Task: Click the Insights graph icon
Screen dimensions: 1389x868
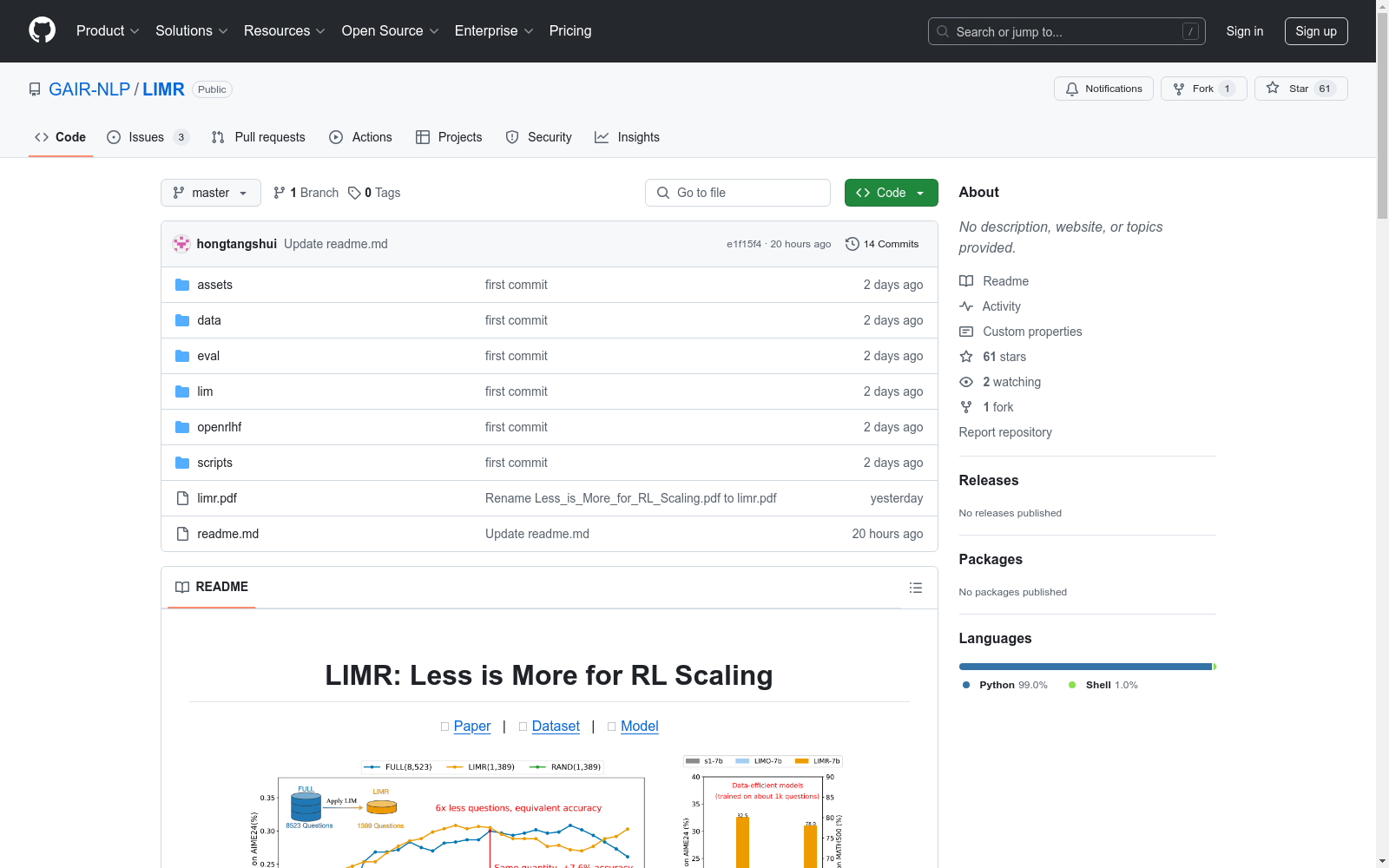Action: pyautogui.click(x=602, y=137)
